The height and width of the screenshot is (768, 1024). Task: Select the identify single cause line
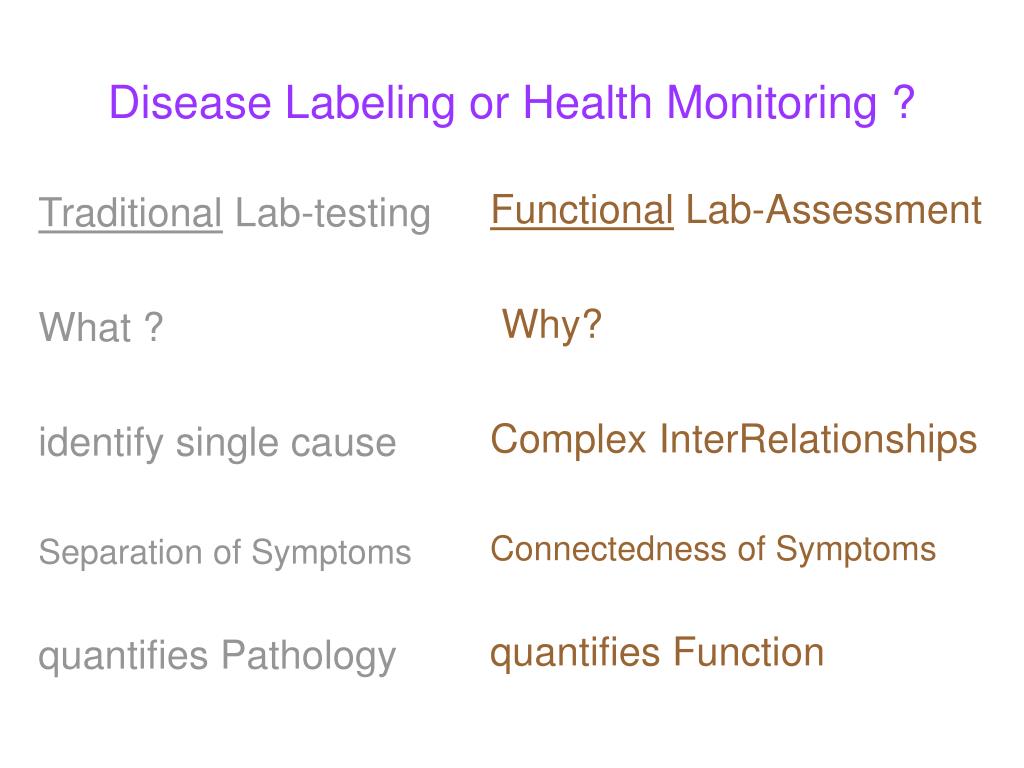click(x=217, y=443)
